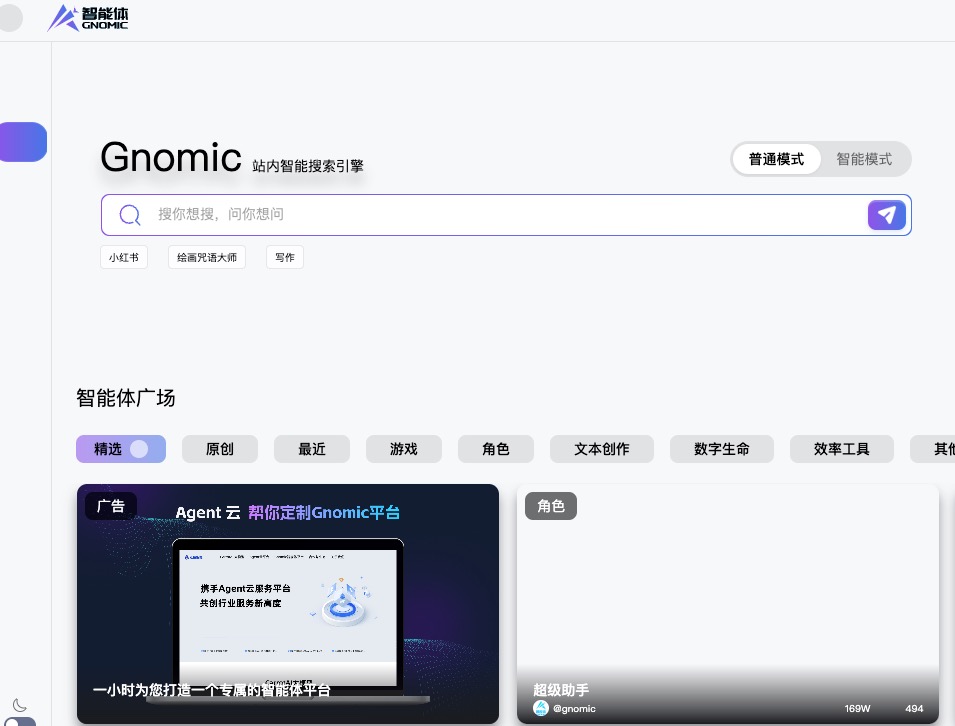Select the 角色 category tab
955x726 pixels.
496,449
